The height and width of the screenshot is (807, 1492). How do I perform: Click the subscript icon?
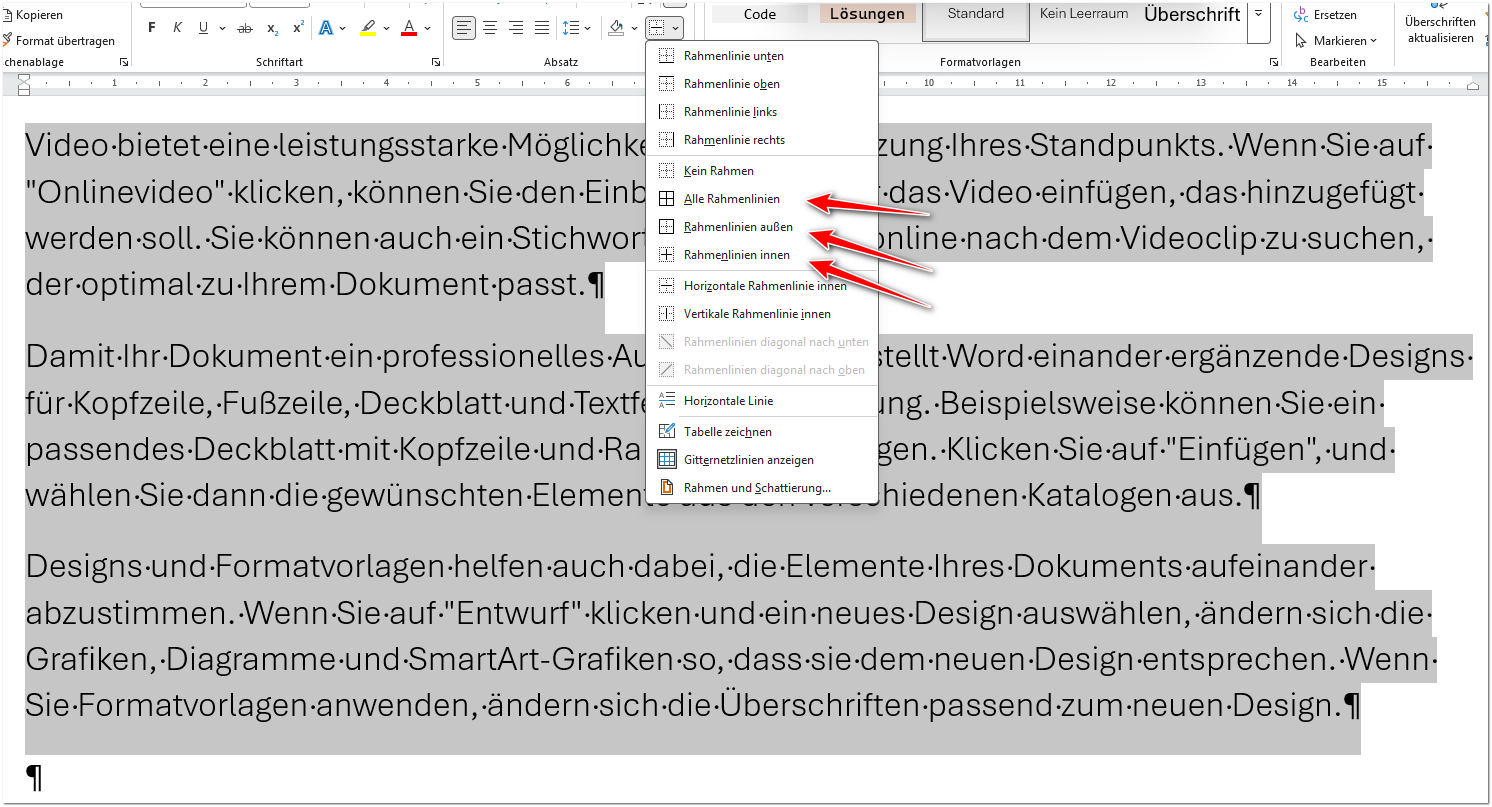(272, 28)
